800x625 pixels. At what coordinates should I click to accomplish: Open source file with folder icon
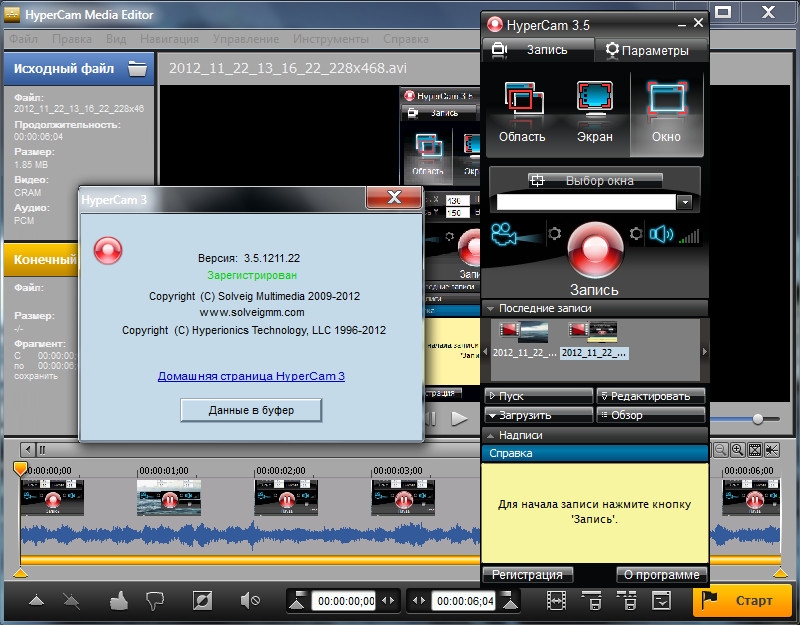tap(137, 68)
